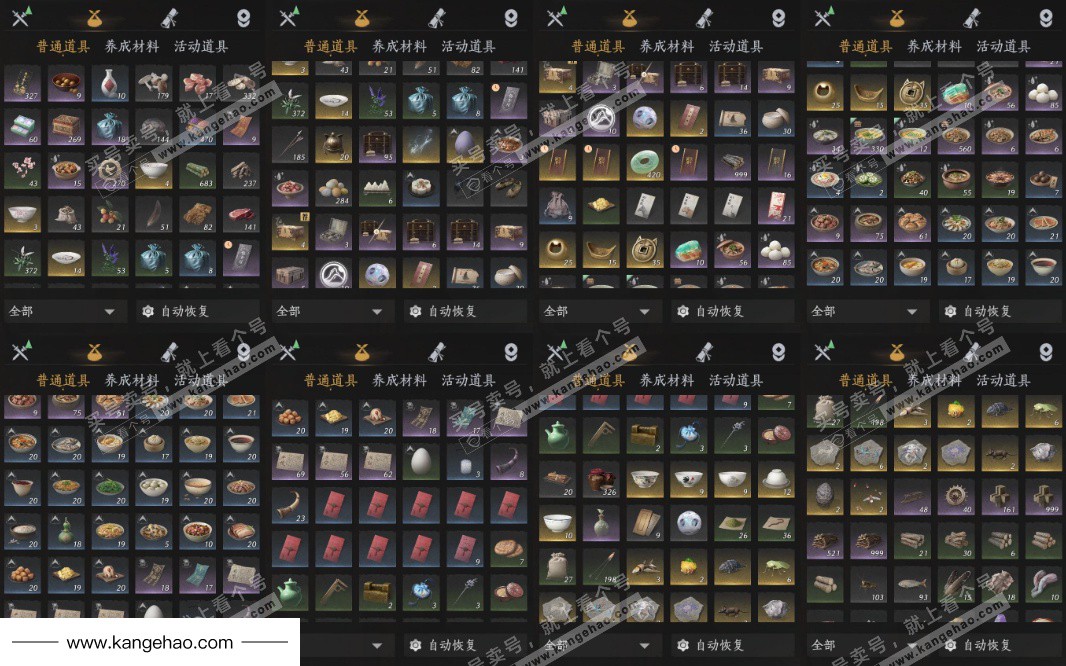Select the green bamboo stack of 683
This screenshot has height=666, width=1066.
pos(197,171)
